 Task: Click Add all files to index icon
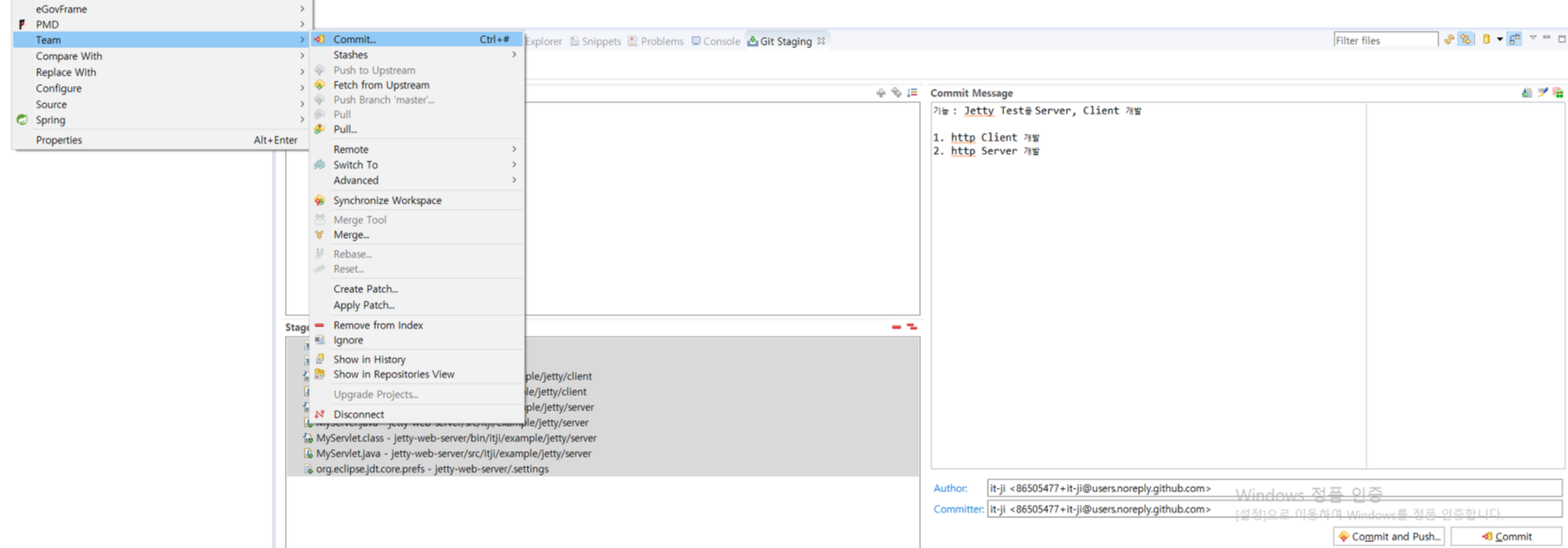[x=896, y=93]
